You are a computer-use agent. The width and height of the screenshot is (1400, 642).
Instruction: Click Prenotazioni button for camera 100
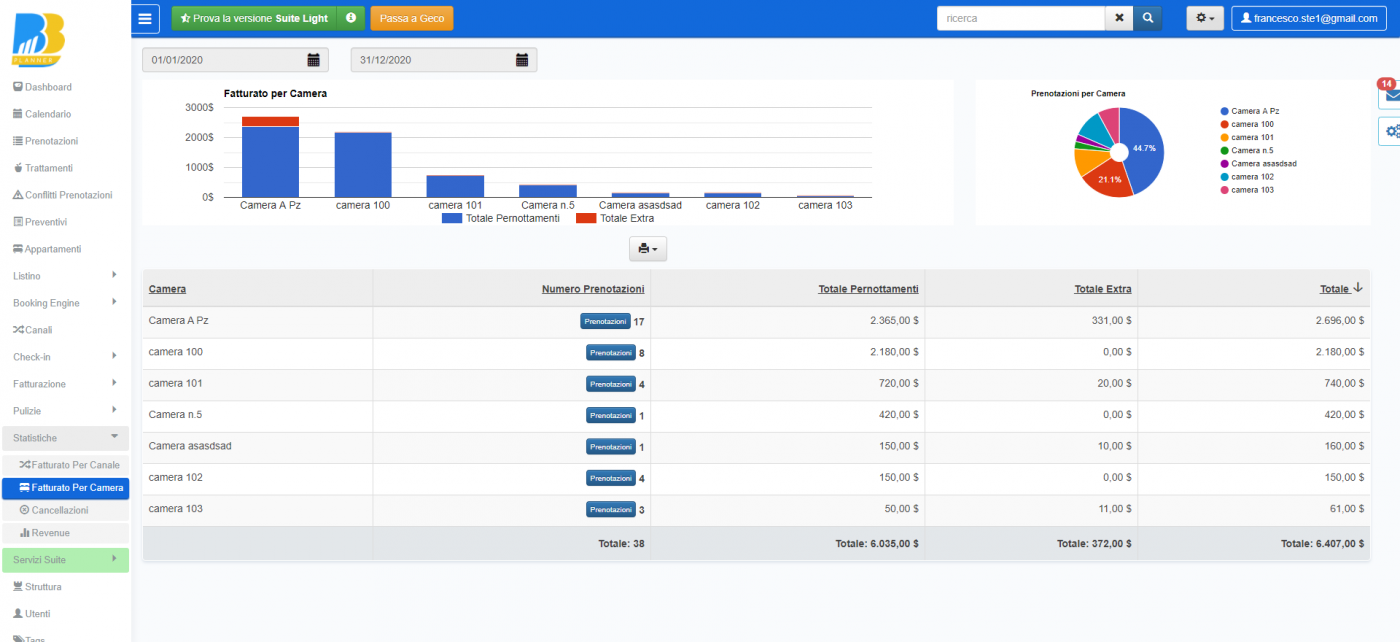(611, 353)
